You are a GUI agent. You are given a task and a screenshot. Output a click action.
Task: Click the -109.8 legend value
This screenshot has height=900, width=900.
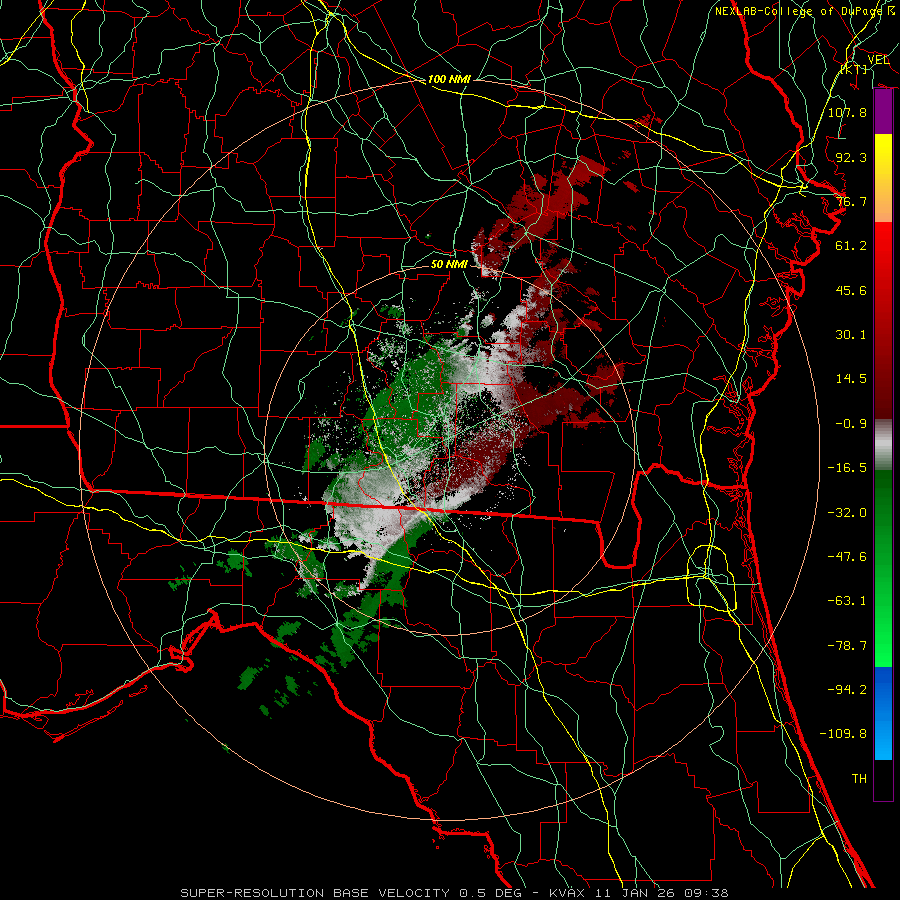843,734
